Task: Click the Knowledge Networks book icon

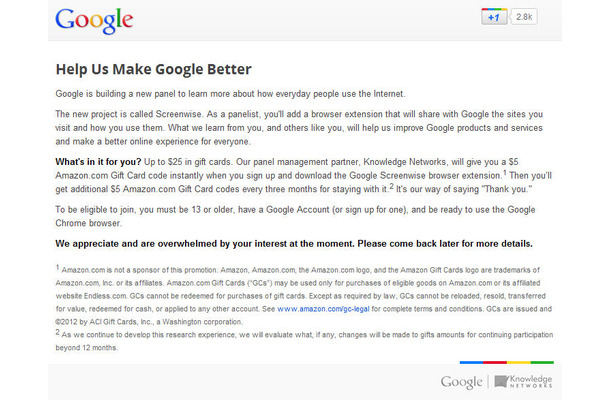Action: point(501,381)
